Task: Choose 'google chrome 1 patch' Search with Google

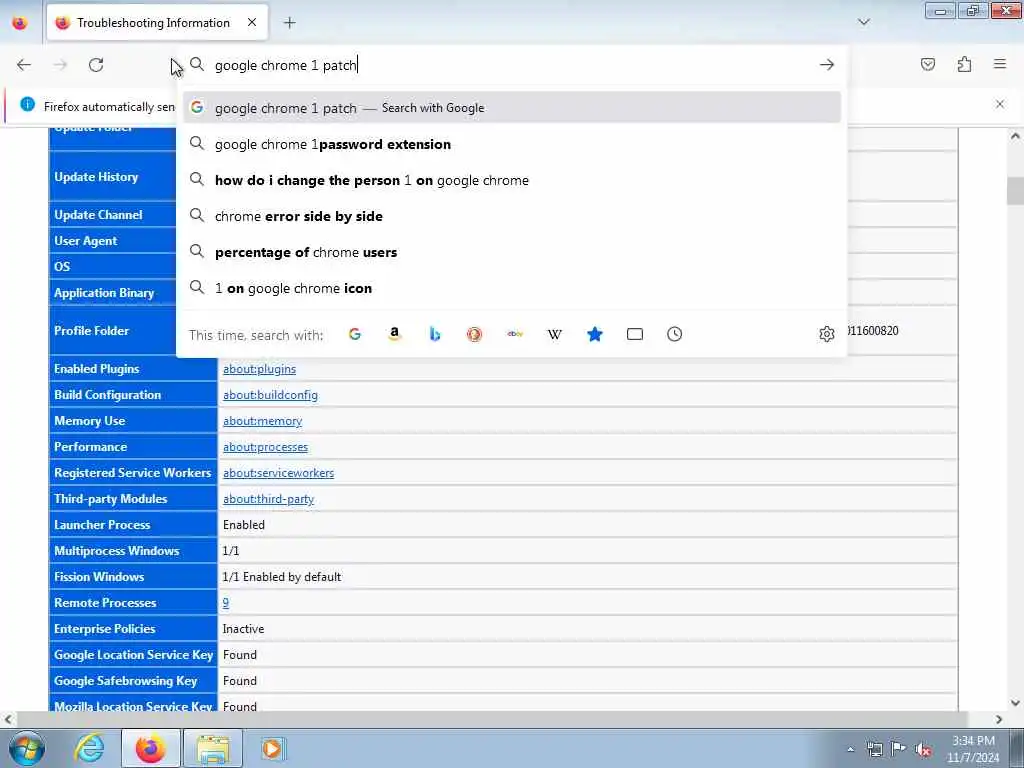Action: (x=512, y=108)
